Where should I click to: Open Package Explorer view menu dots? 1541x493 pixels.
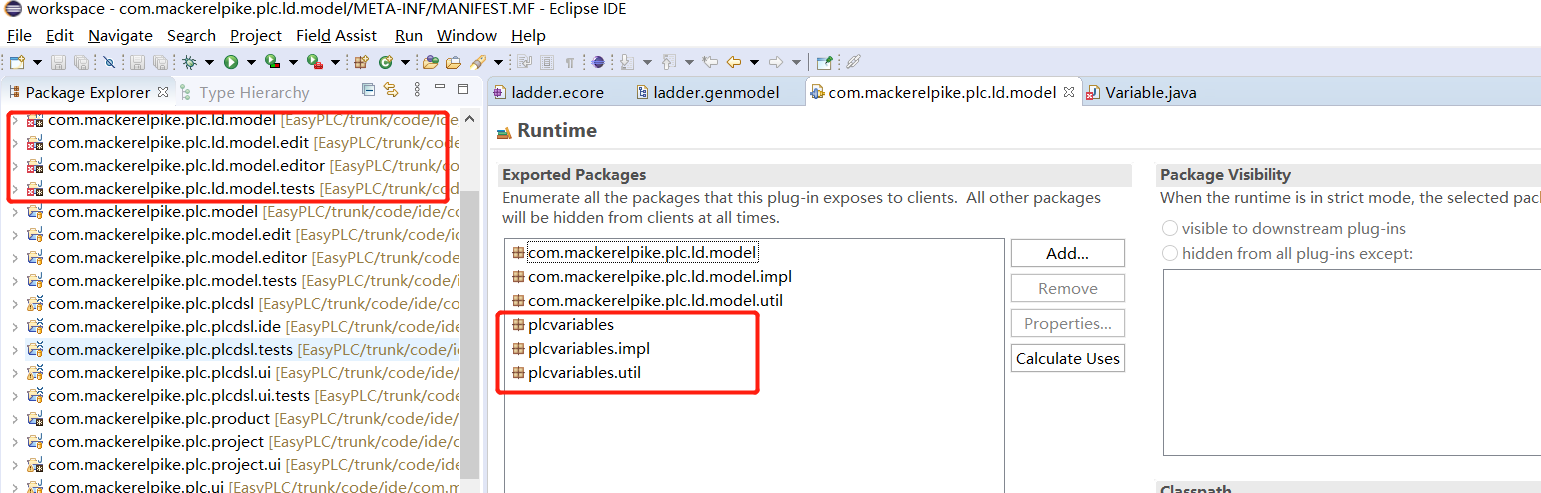(417, 90)
